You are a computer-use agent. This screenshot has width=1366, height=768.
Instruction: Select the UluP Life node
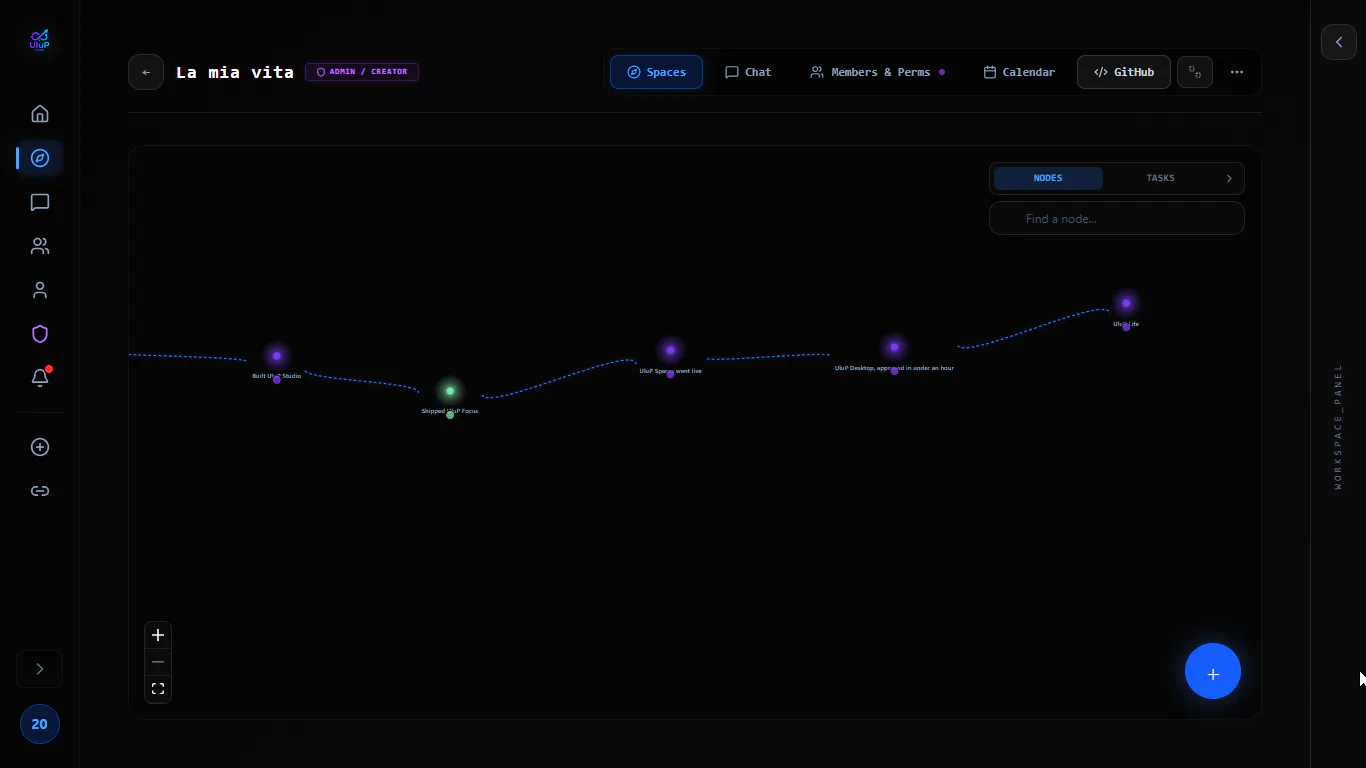click(x=1126, y=303)
